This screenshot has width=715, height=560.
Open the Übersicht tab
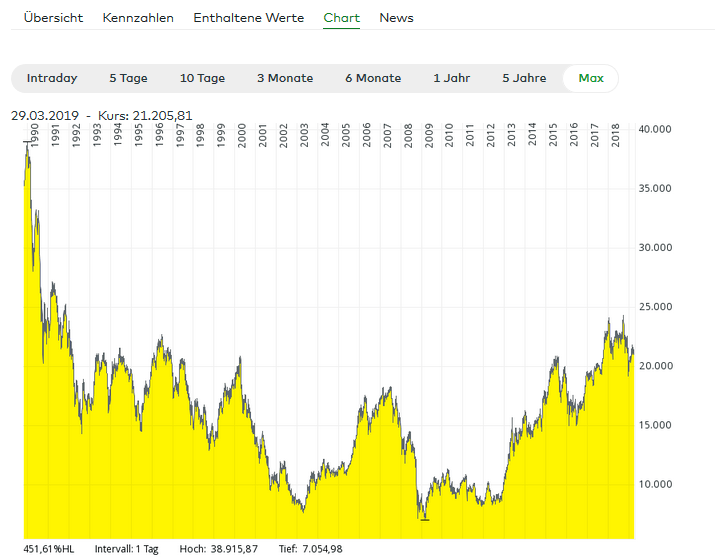(53, 18)
